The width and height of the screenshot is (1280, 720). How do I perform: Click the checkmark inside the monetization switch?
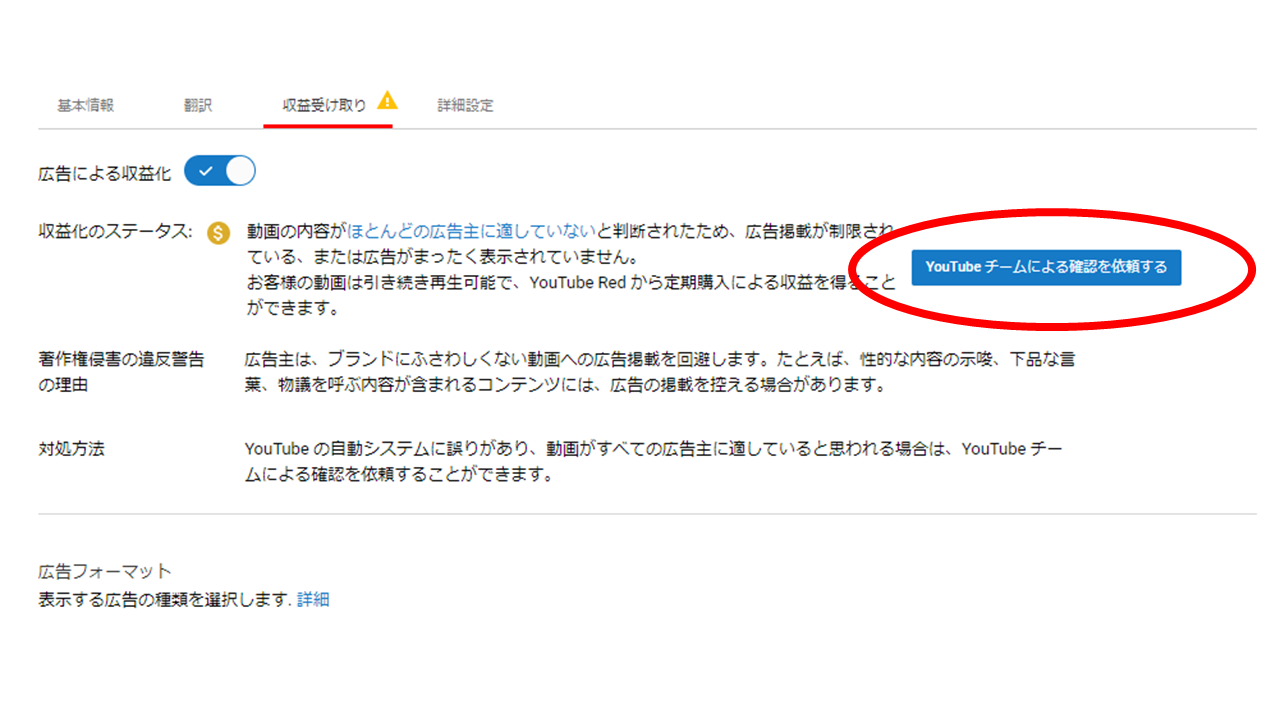208,171
